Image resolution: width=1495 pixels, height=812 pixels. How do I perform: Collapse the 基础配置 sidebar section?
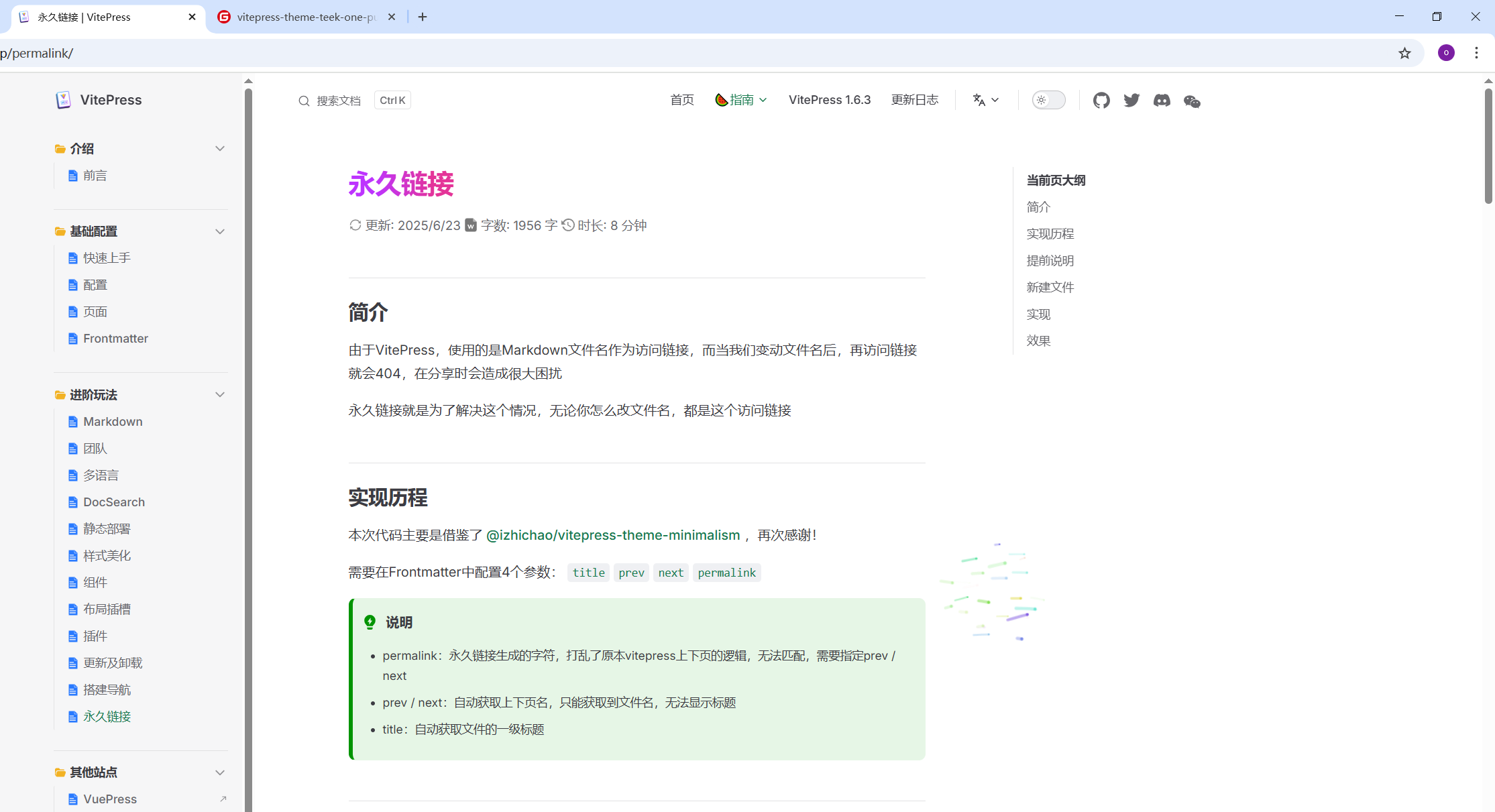coord(219,231)
